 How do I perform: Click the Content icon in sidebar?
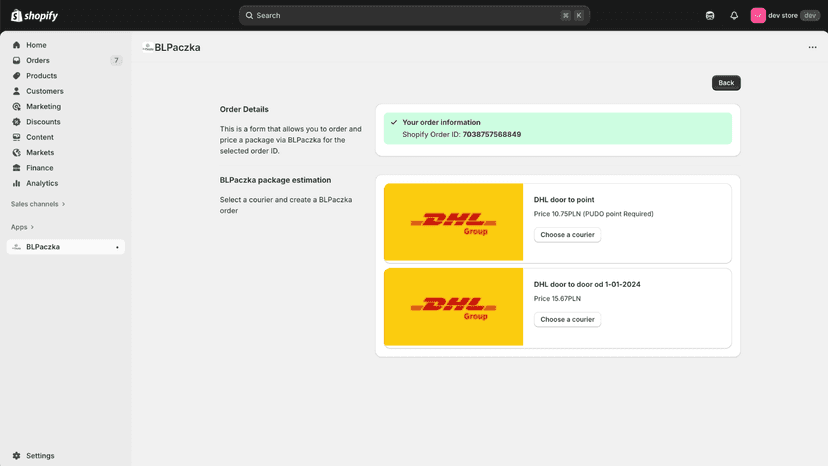[16, 137]
